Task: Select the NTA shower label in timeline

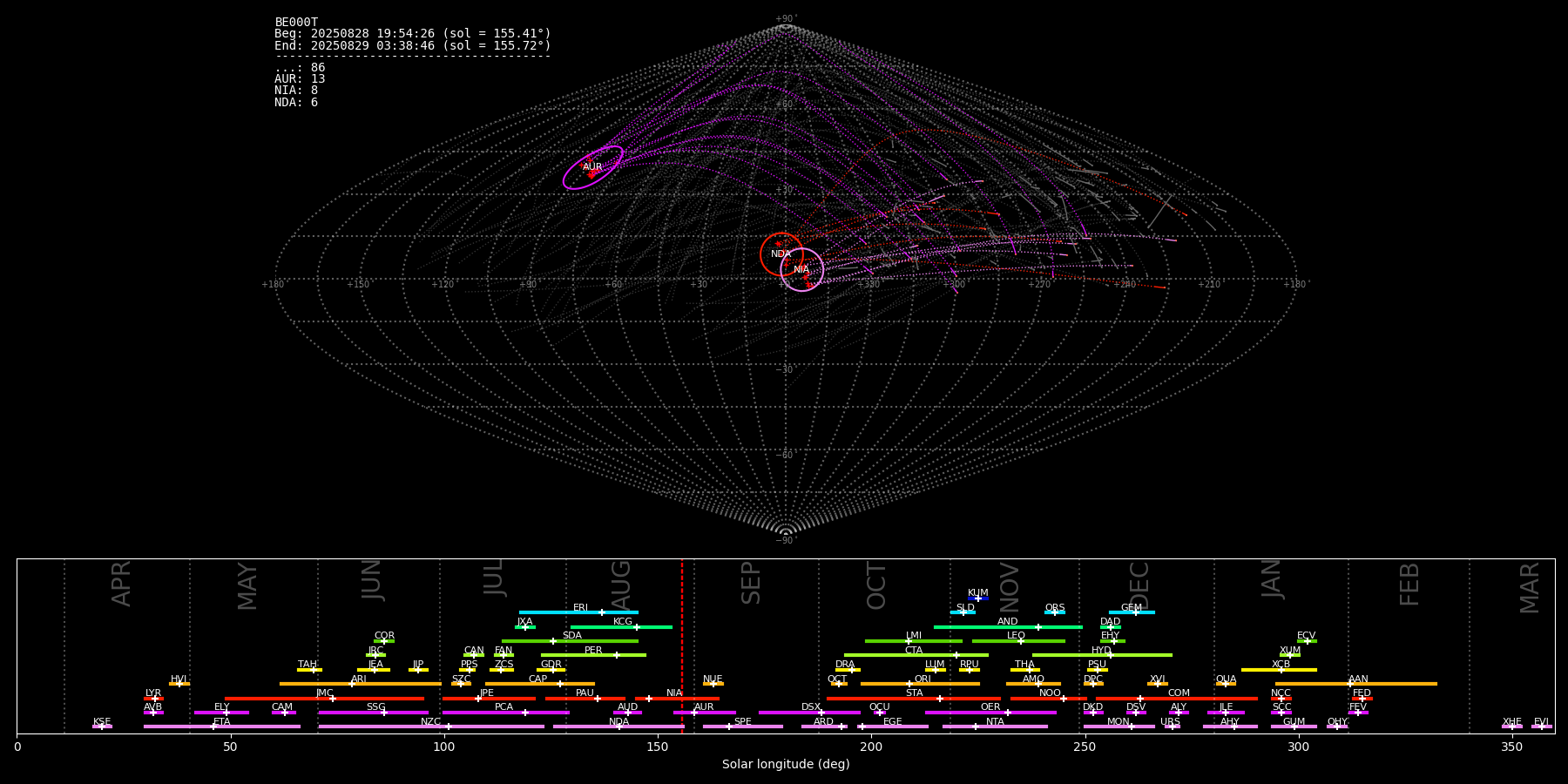Action: (995, 722)
